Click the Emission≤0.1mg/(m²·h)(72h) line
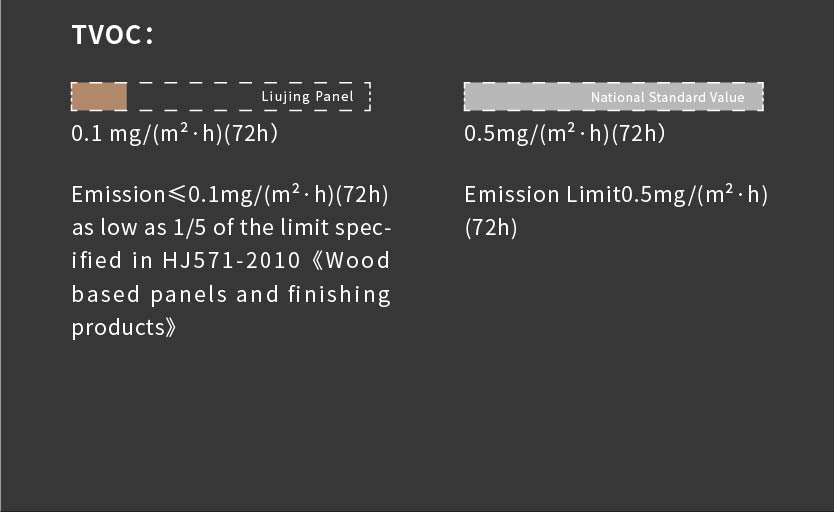834x512 pixels. (x=230, y=195)
